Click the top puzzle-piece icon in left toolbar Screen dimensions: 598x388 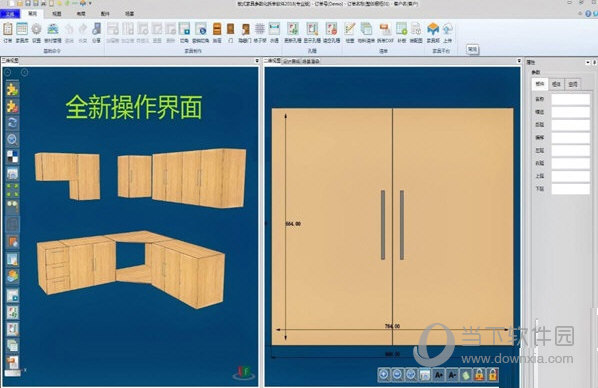click(12, 89)
